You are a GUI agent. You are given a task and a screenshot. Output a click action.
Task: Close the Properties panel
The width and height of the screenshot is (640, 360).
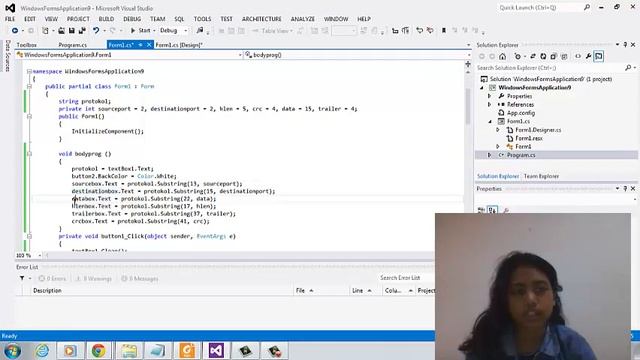[x=633, y=189]
